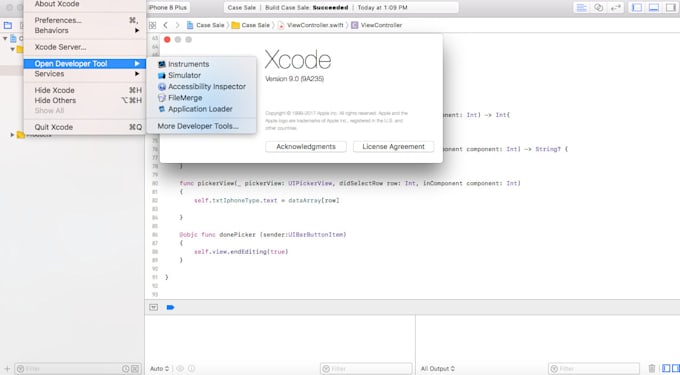Viewport: 680px width, 375px height.
Task: Choose Xcode Server… menu item
Action: point(85,47)
